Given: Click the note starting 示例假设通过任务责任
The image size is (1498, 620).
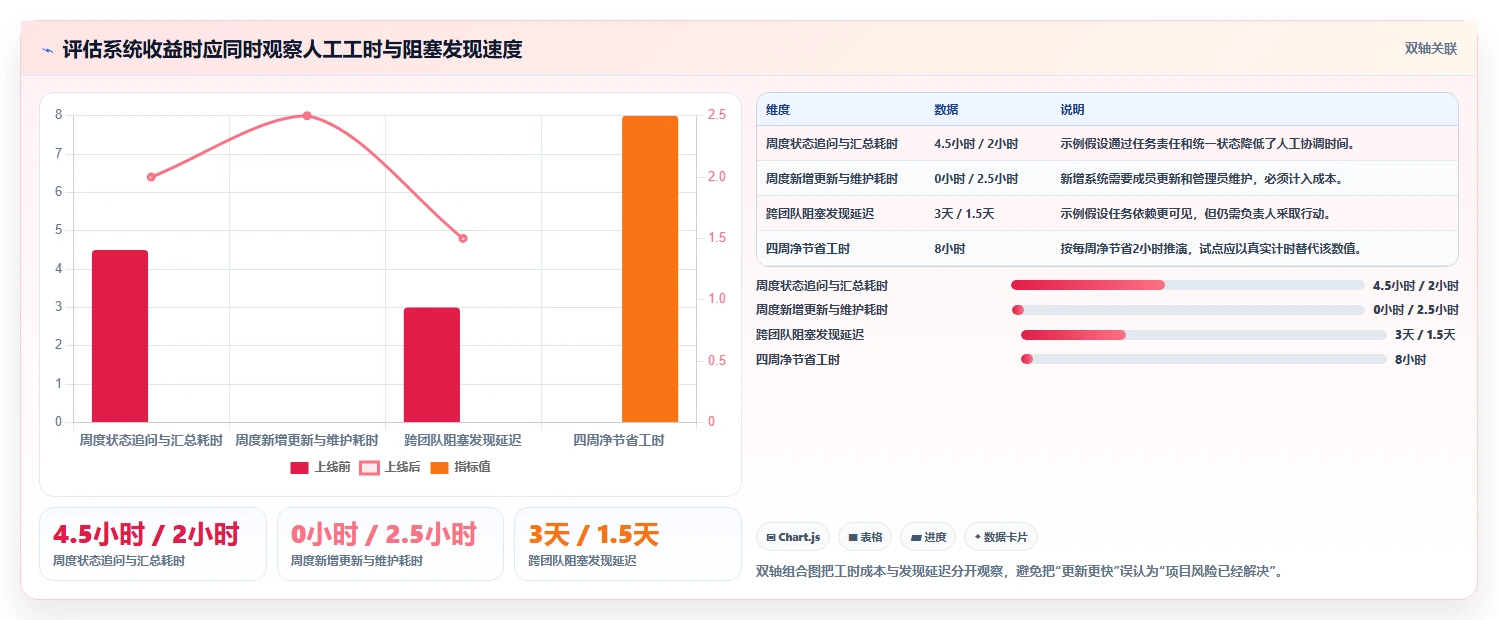Looking at the screenshot, I should tap(1208, 144).
